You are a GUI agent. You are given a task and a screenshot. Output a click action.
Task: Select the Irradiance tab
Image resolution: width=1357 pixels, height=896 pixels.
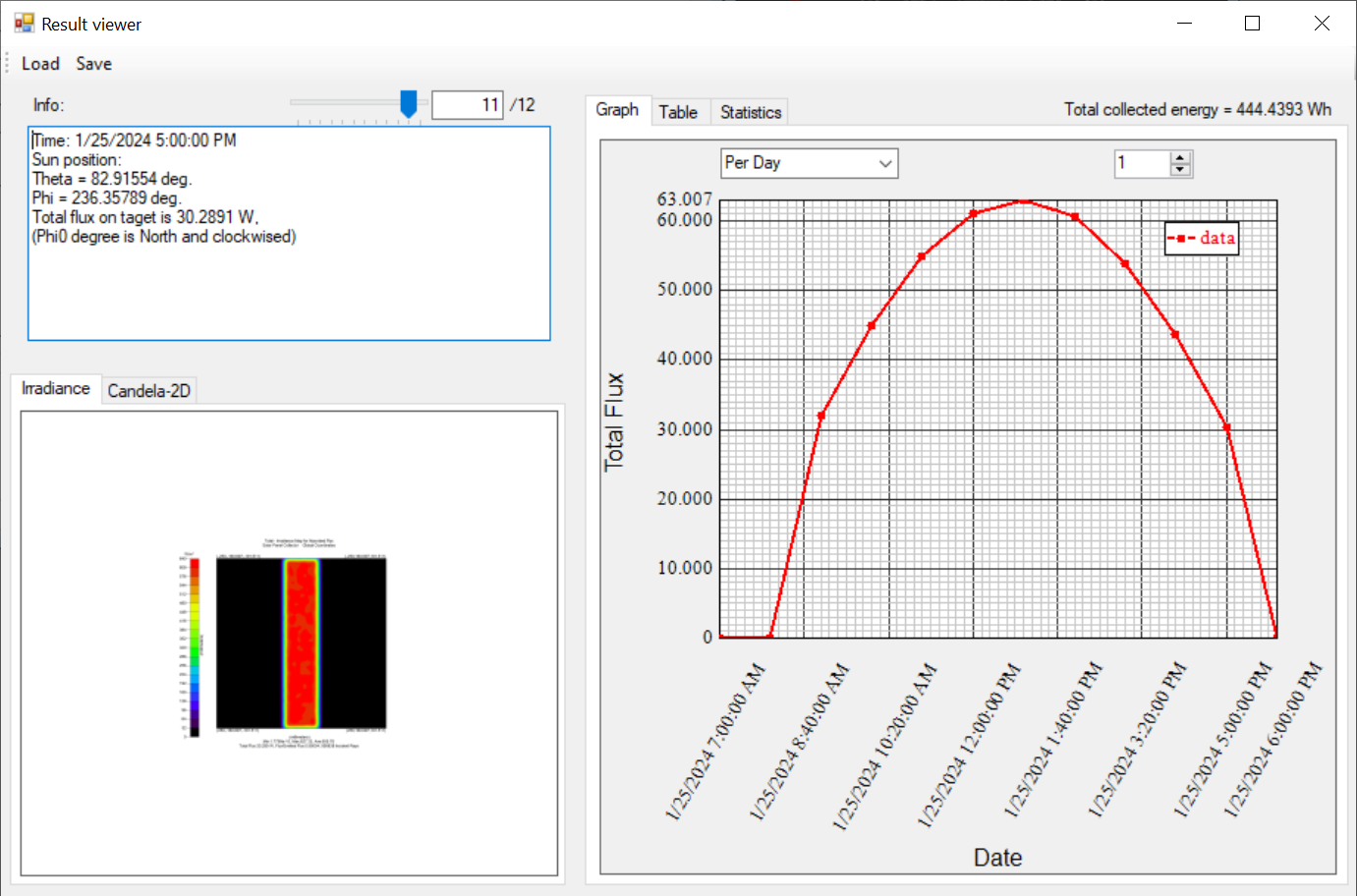pos(54,389)
